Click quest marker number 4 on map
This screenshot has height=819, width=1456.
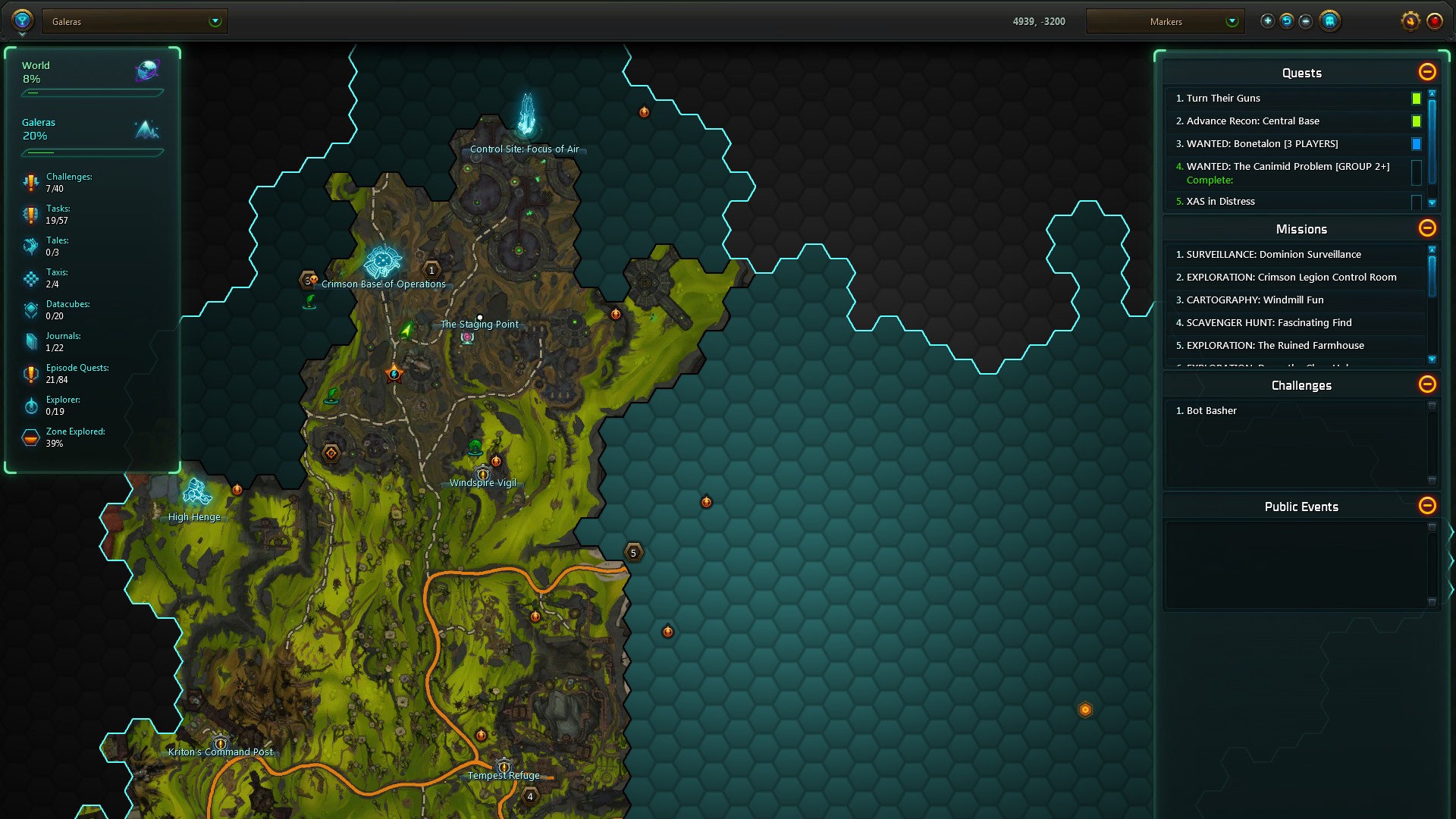(x=530, y=796)
